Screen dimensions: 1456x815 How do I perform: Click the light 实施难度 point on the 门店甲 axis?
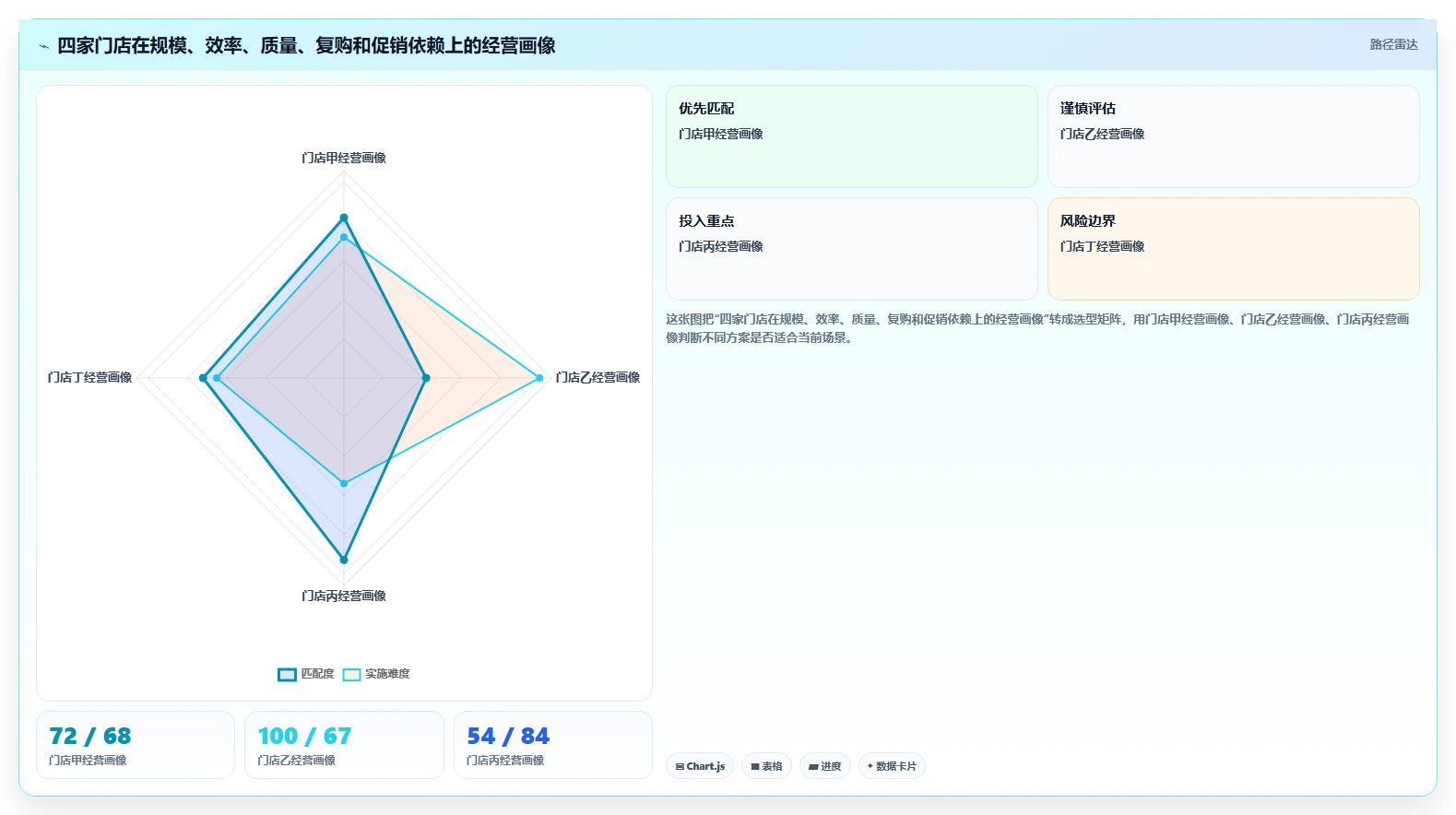pos(344,238)
